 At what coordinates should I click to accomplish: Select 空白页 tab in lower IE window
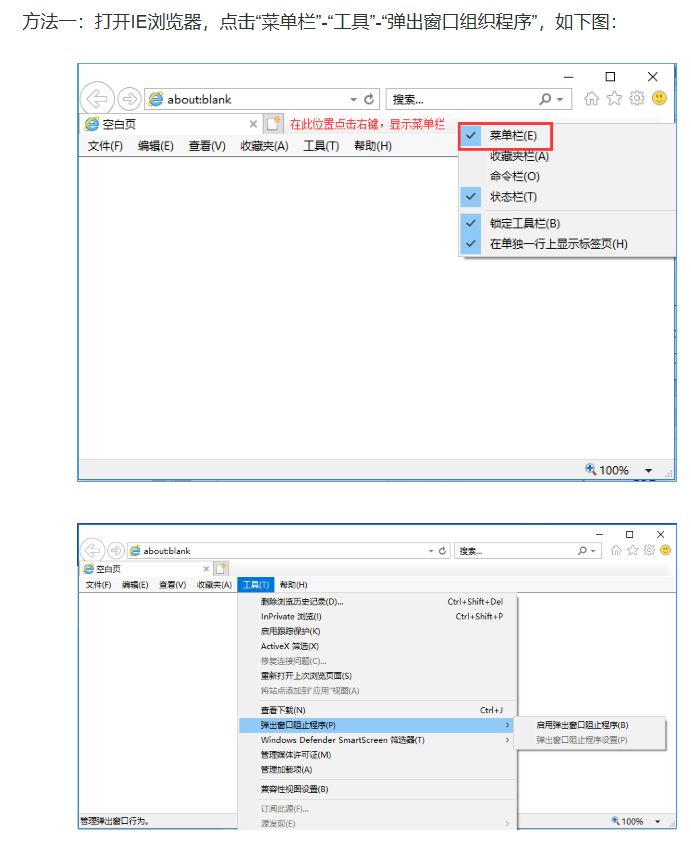coord(146,569)
